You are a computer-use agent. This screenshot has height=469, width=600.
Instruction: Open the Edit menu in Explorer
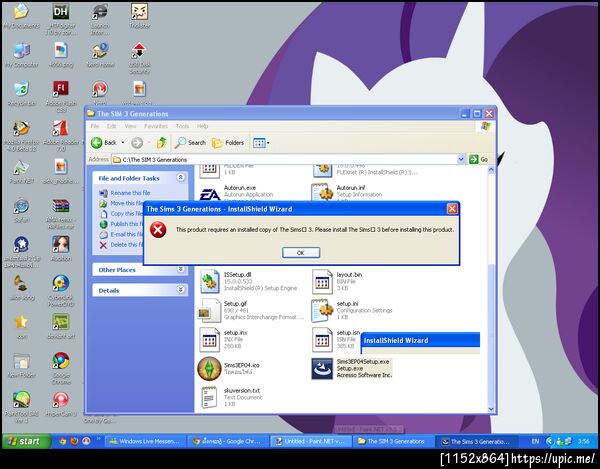pos(112,126)
